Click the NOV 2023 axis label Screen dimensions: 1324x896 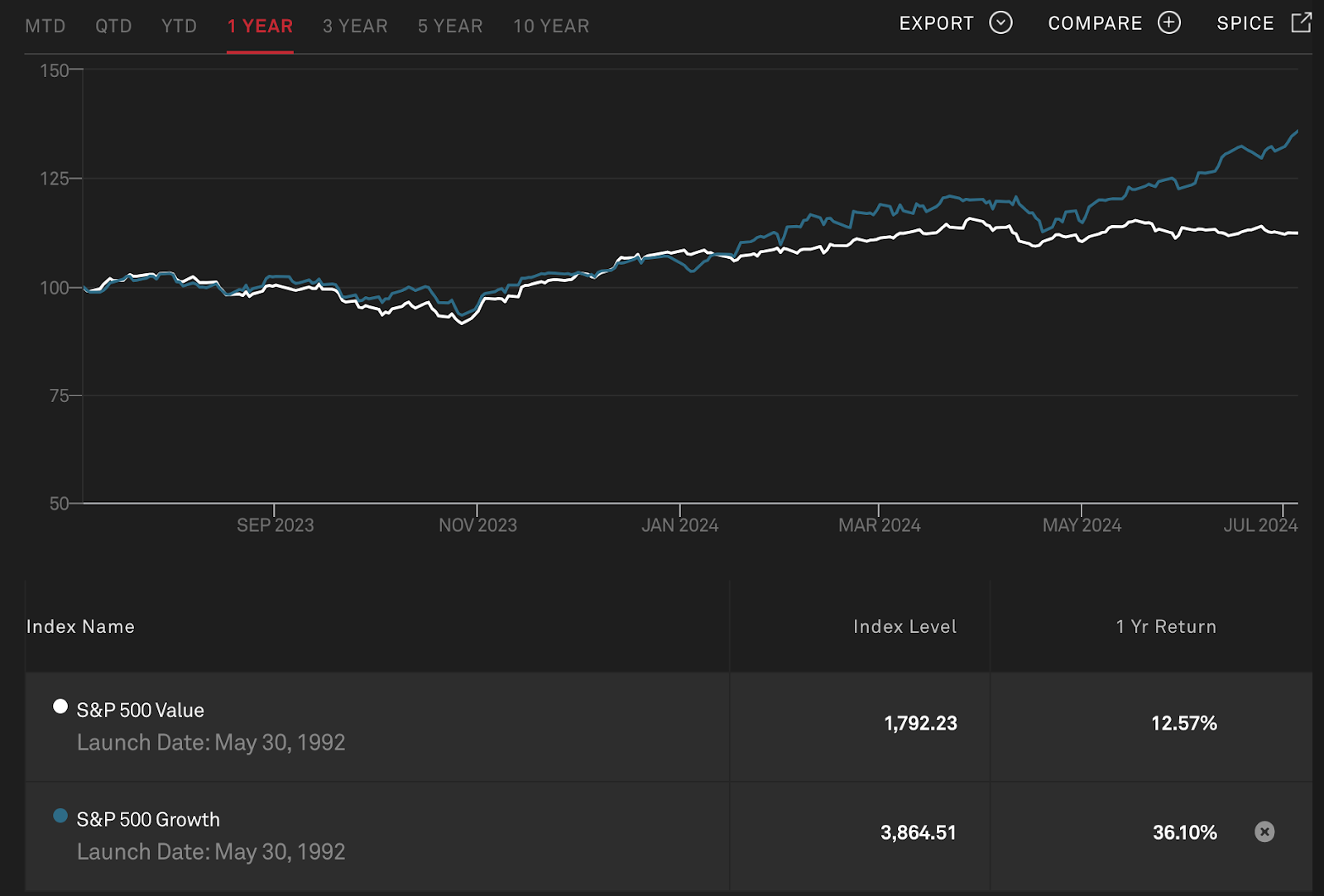pos(477,525)
